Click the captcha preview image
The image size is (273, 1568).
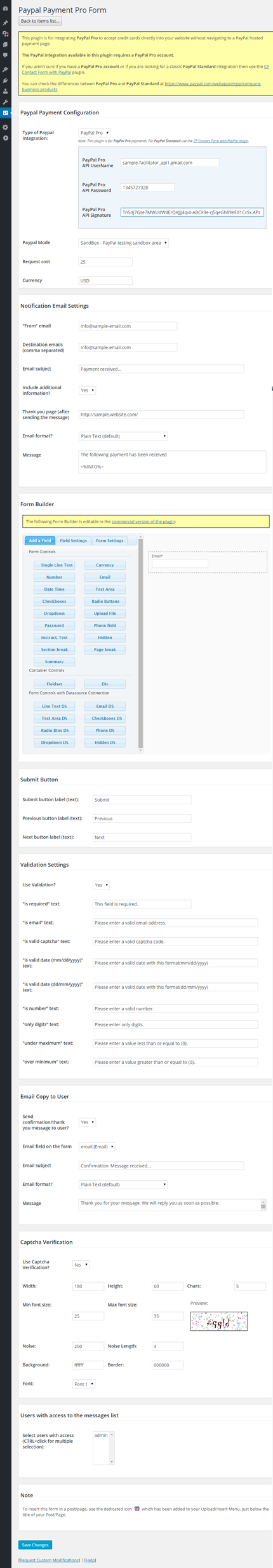218,1321
